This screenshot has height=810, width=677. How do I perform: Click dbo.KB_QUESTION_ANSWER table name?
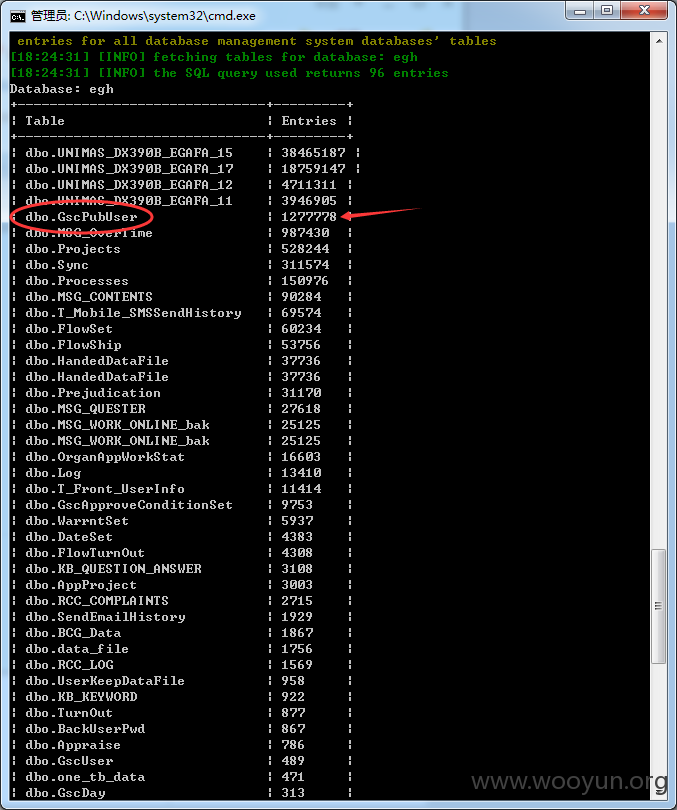click(113, 569)
